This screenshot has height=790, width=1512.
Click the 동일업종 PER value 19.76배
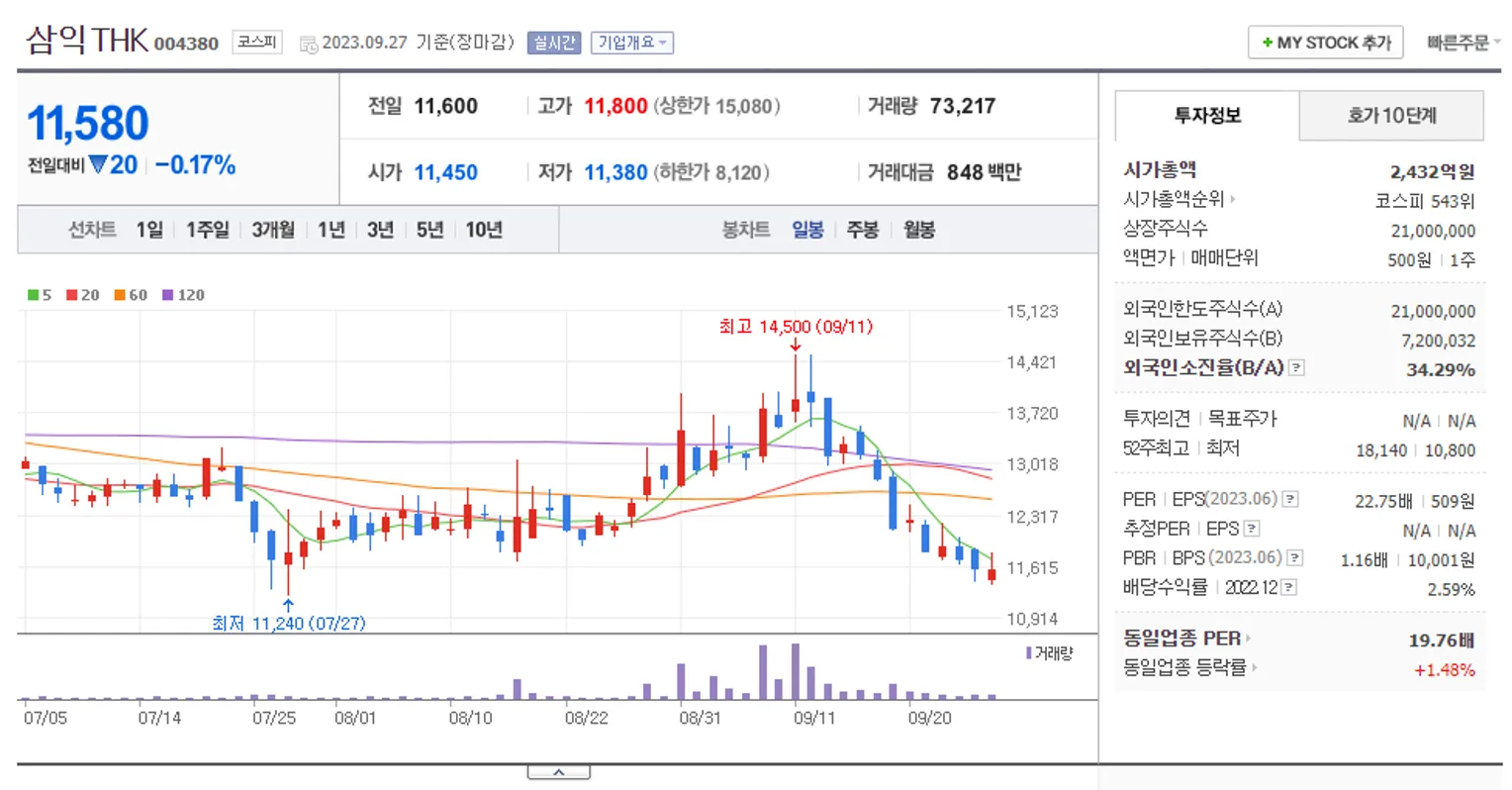[x=1442, y=641]
